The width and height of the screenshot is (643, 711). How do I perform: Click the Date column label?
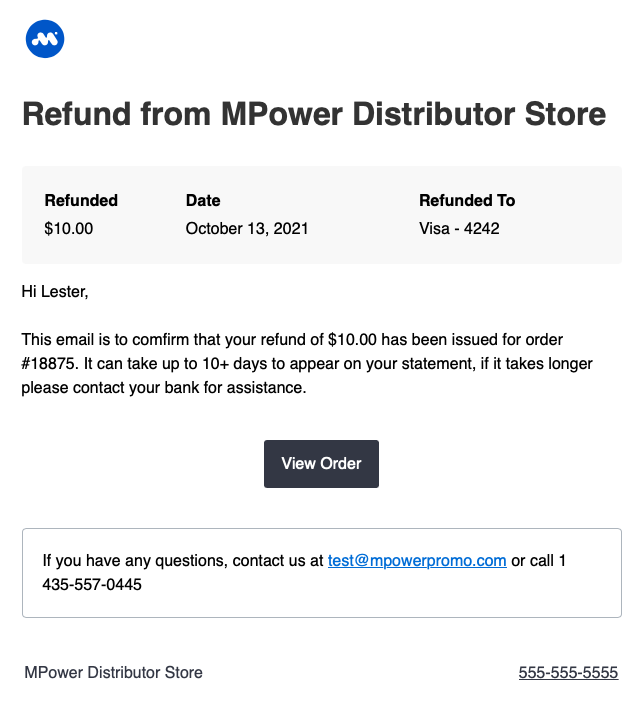pyautogui.click(x=203, y=200)
